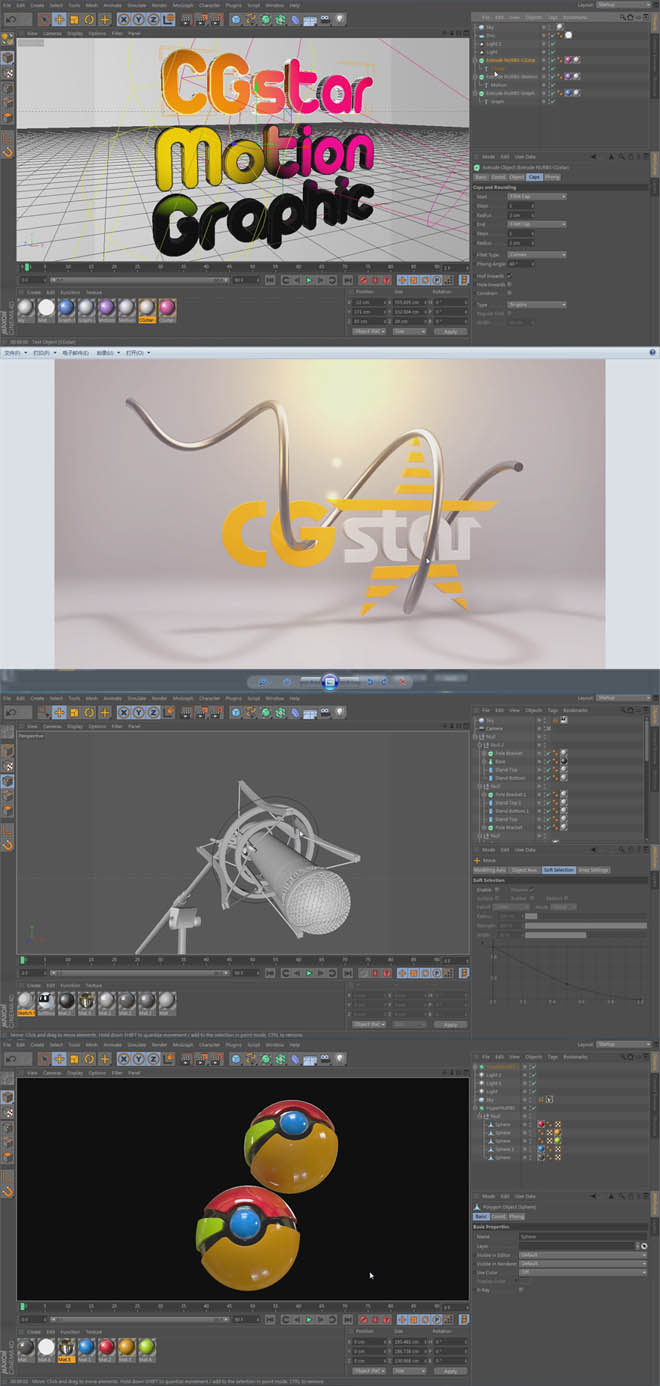Select the Rotate tool in the top CGstar window toolbar
Image resolution: width=660 pixels, height=1386 pixels.
[89, 18]
